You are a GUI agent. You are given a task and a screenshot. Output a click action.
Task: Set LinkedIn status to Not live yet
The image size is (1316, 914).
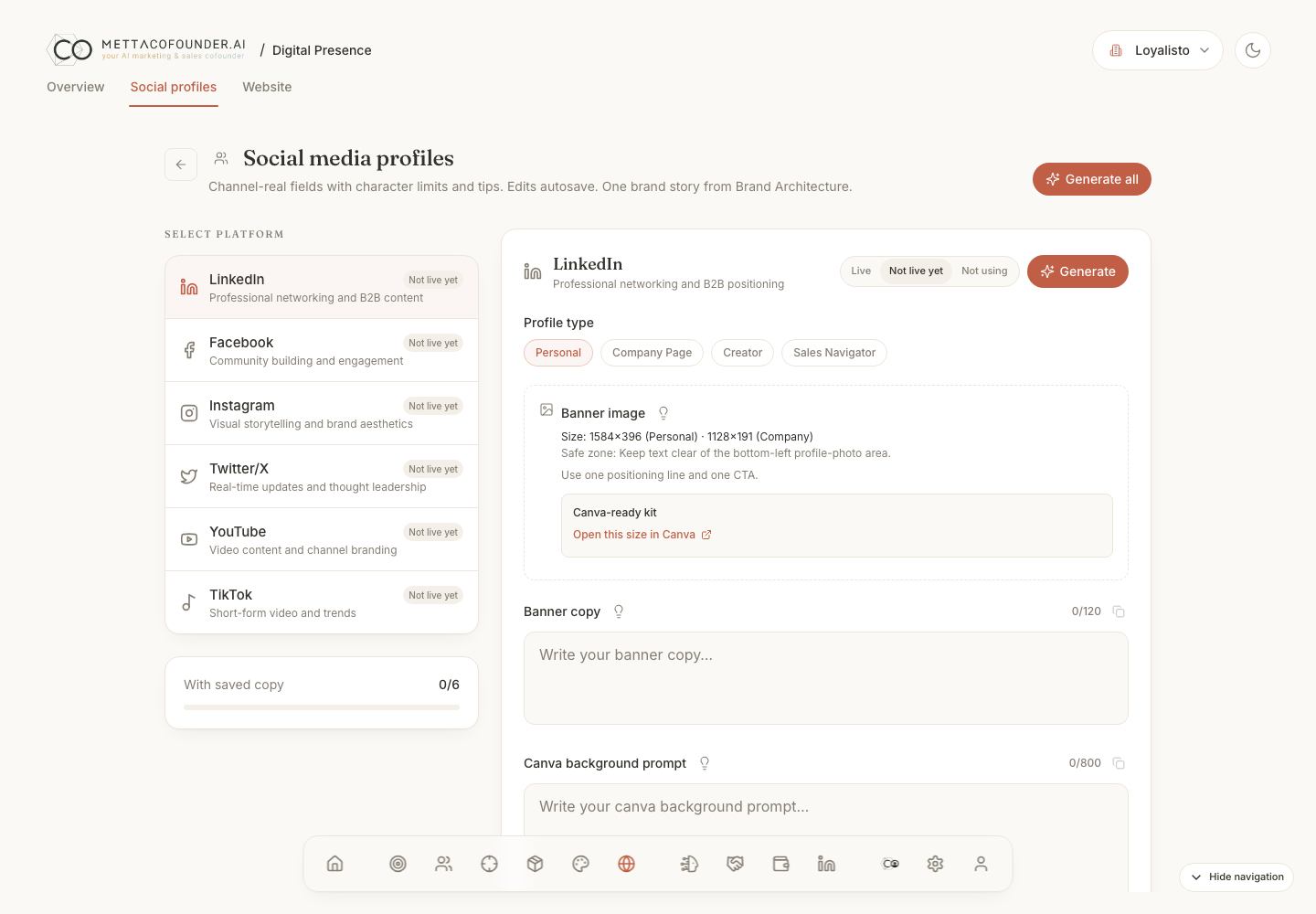pos(916,271)
